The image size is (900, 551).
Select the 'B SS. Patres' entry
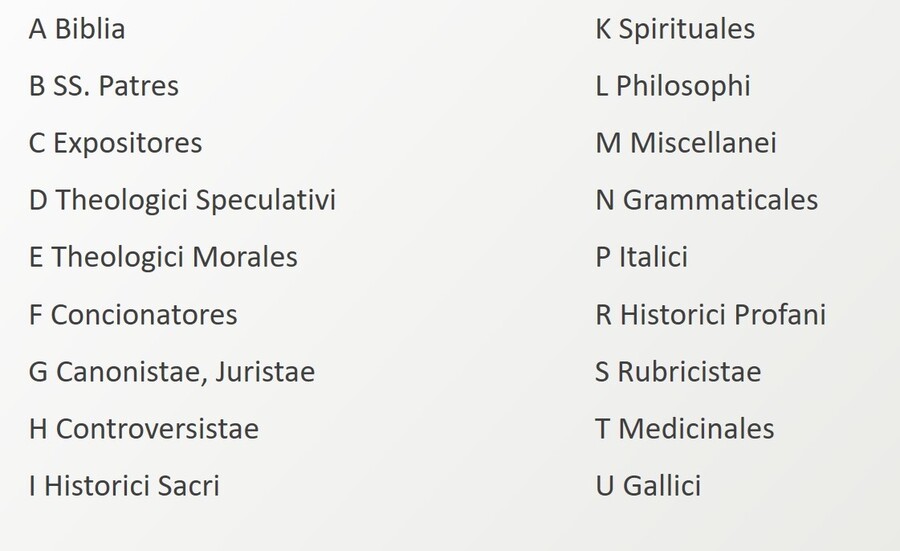click(104, 86)
